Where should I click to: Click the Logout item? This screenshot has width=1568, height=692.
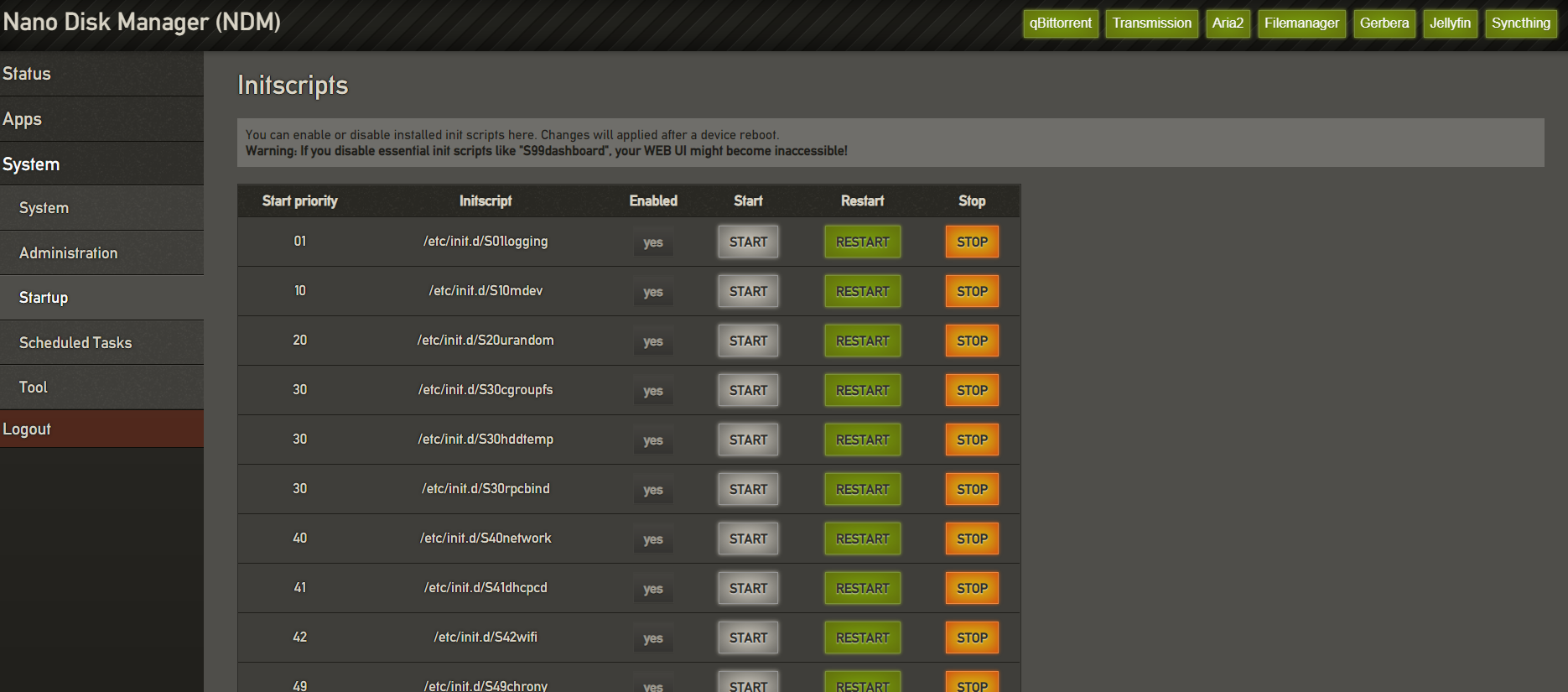pyautogui.click(x=101, y=429)
